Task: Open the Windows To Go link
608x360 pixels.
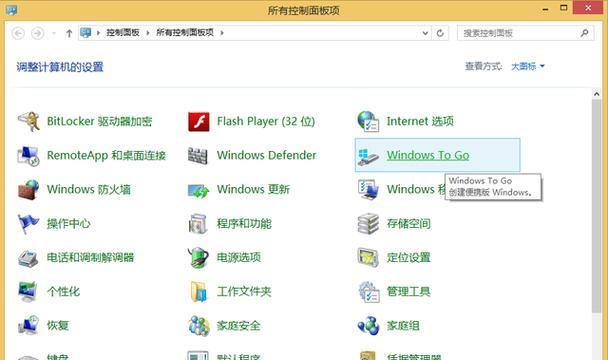Action: coord(428,155)
